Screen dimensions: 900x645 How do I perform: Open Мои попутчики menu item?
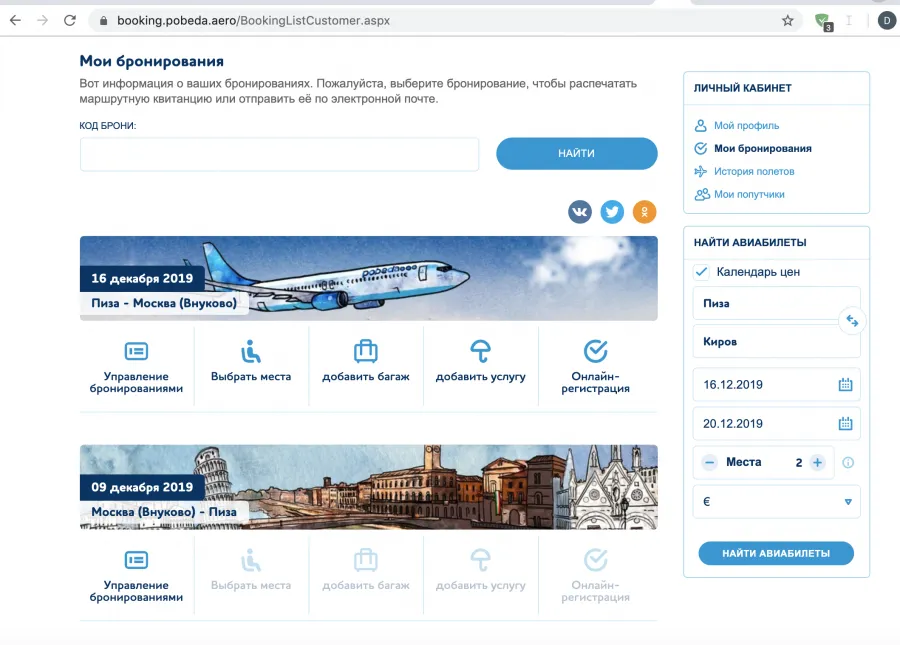(x=749, y=194)
